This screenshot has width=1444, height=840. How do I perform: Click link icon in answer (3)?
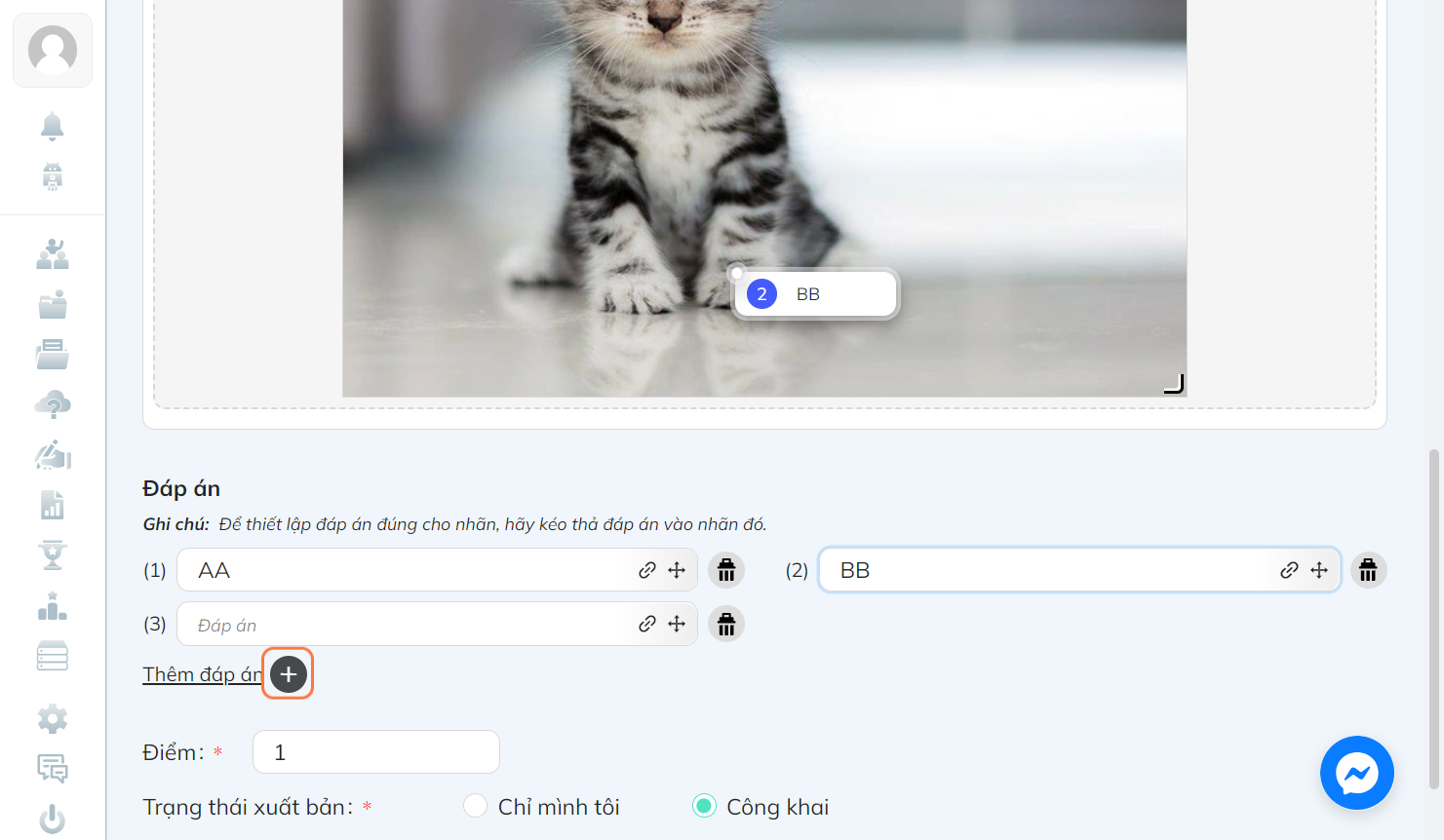(x=647, y=624)
